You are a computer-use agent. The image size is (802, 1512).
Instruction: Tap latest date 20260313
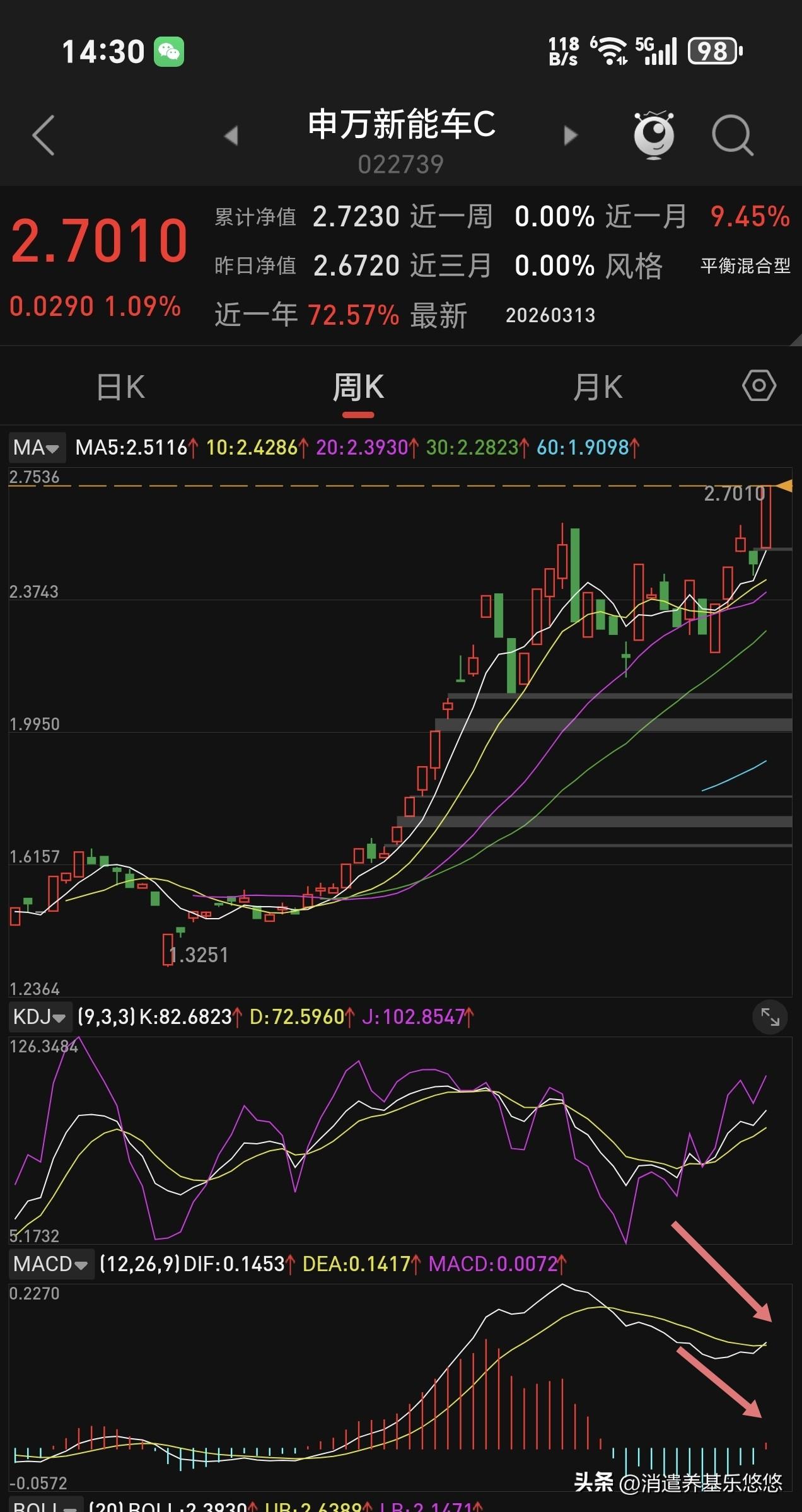(550, 315)
